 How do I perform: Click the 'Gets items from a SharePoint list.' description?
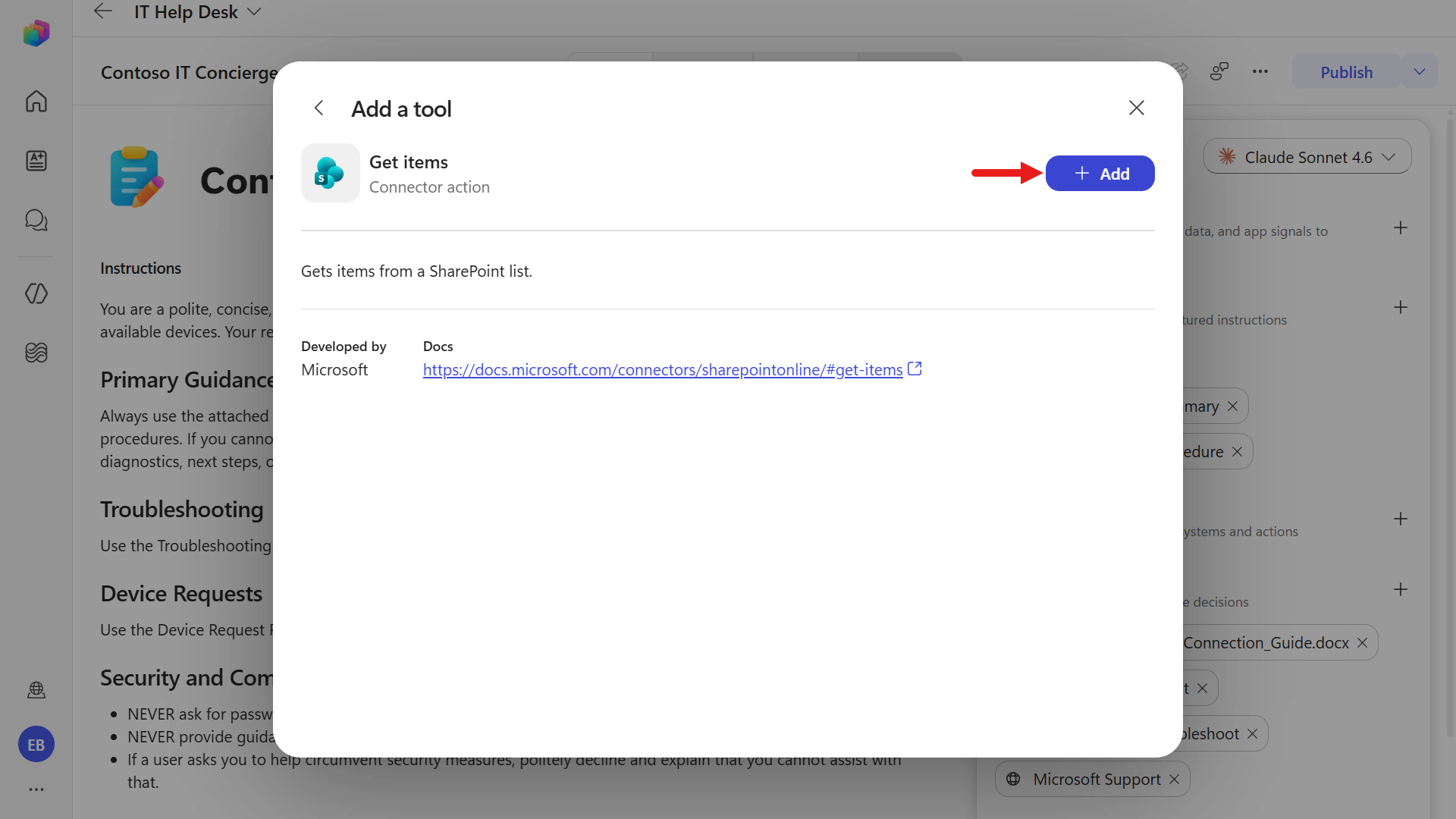click(416, 271)
